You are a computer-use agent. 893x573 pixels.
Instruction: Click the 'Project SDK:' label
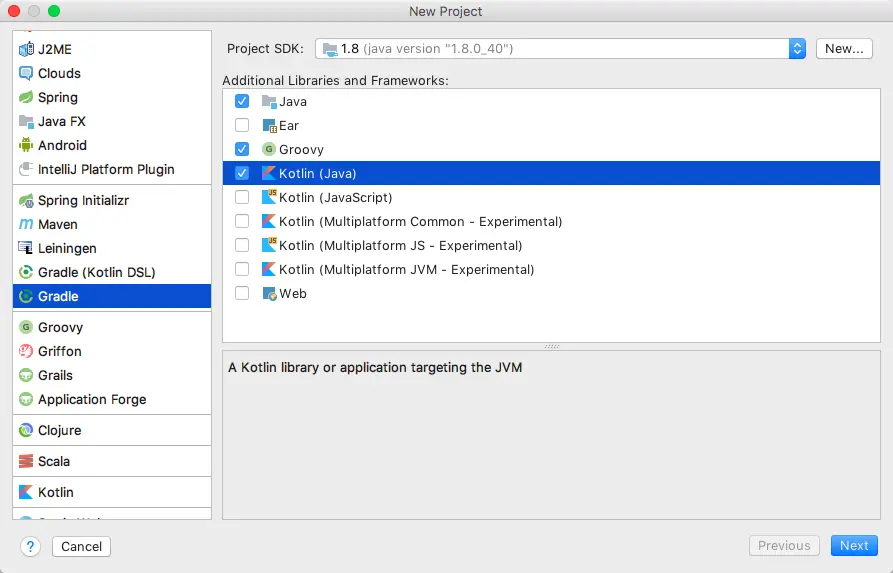[x=265, y=49]
